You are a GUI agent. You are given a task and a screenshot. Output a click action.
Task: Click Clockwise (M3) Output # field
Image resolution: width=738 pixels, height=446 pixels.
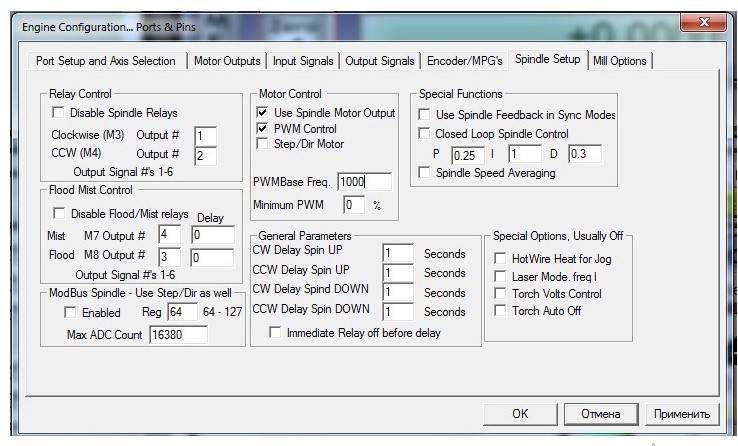[x=206, y=136]
